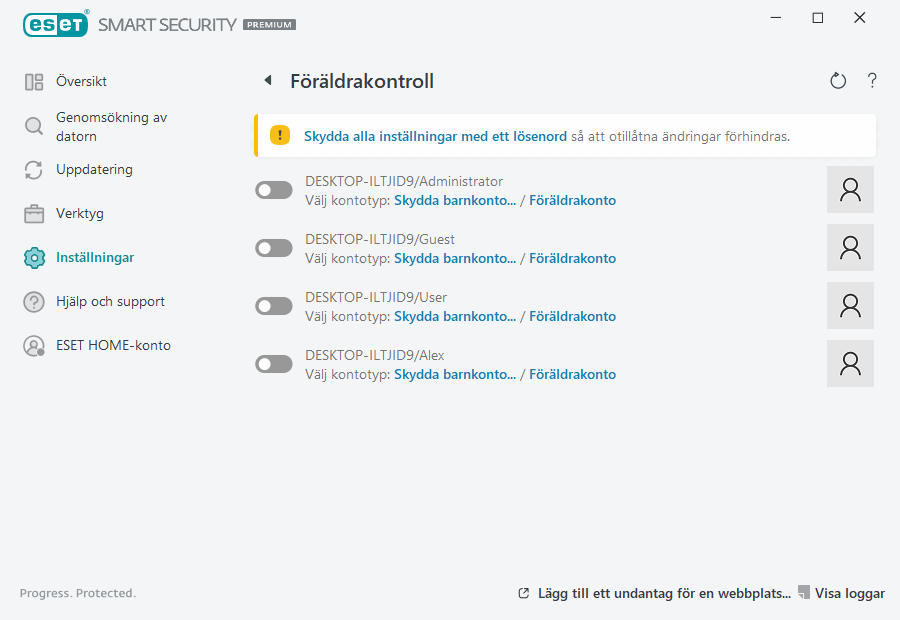Toggle parental control for Guest account

[x=274, y=248]
